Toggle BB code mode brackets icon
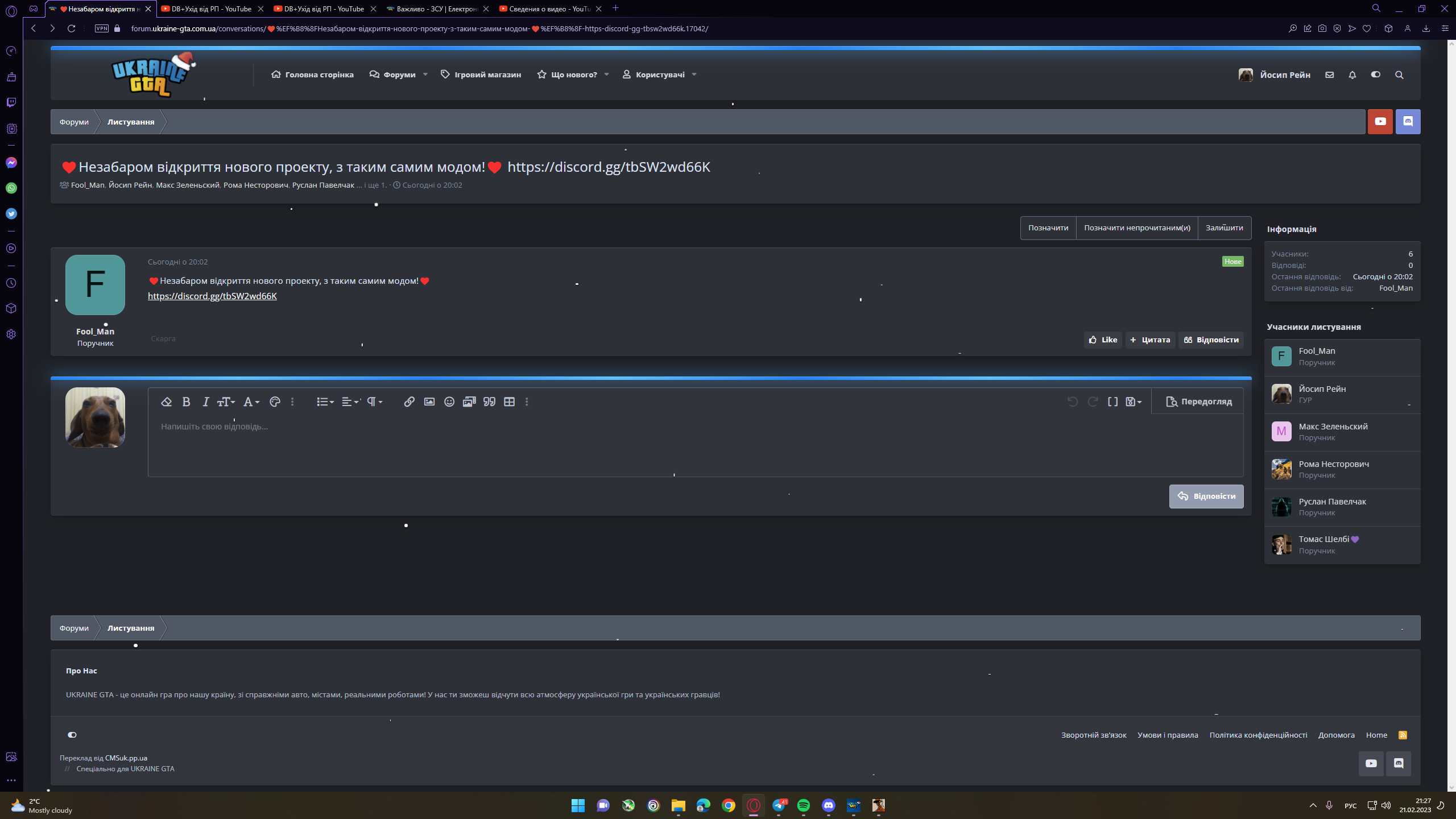 pos(1113,402)
